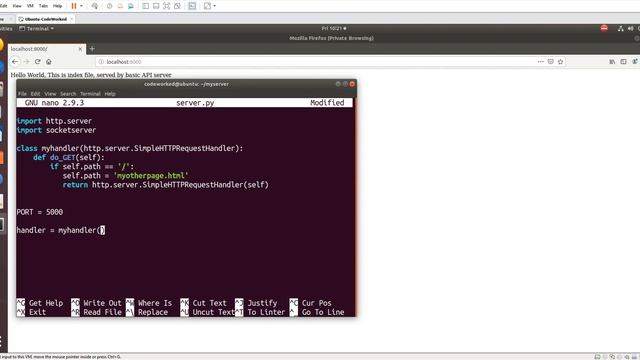Image resolution: width=640 pixels, height=360 pixels.
Task: Open the terminal window's Help menu
Action: click(110, 94)
